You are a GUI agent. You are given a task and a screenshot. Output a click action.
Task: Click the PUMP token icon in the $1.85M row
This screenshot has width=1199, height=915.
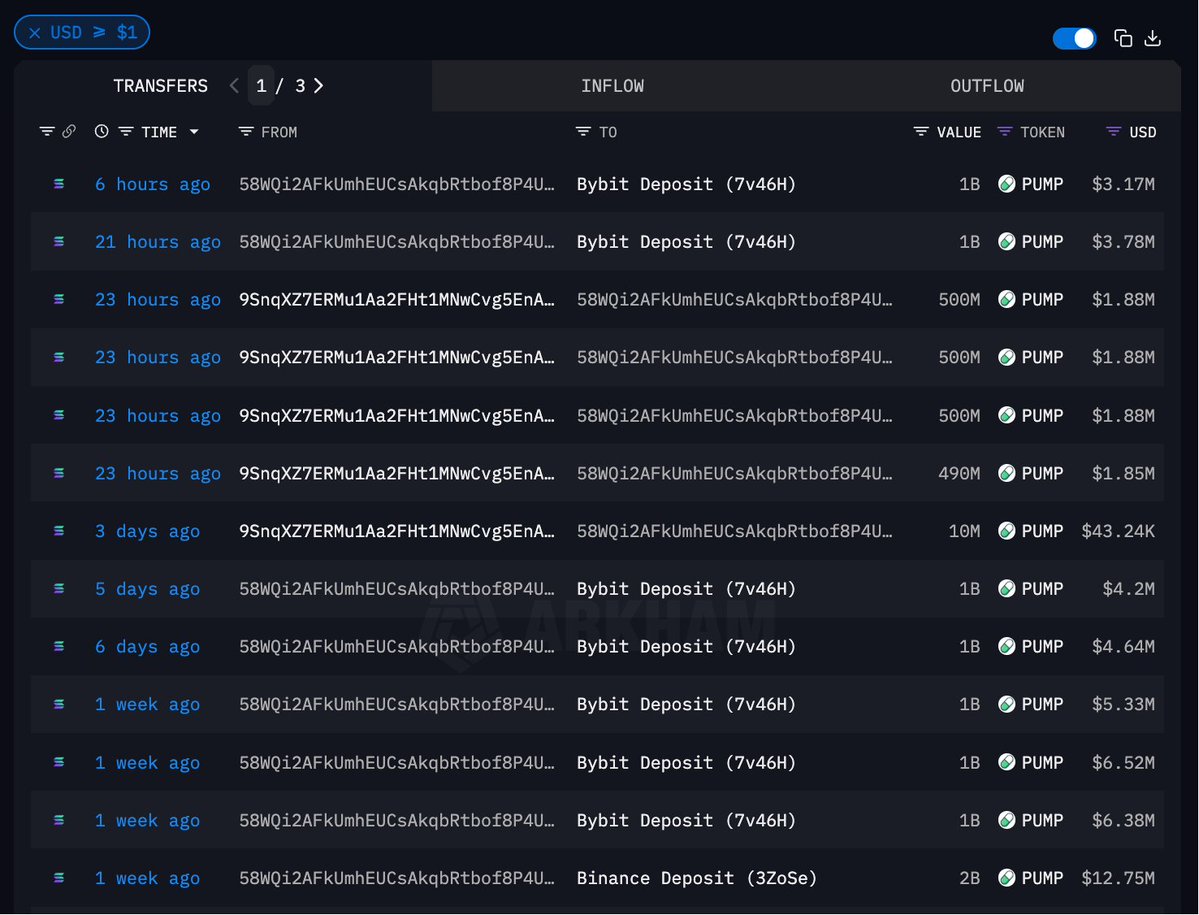(x=1006, y=473)
